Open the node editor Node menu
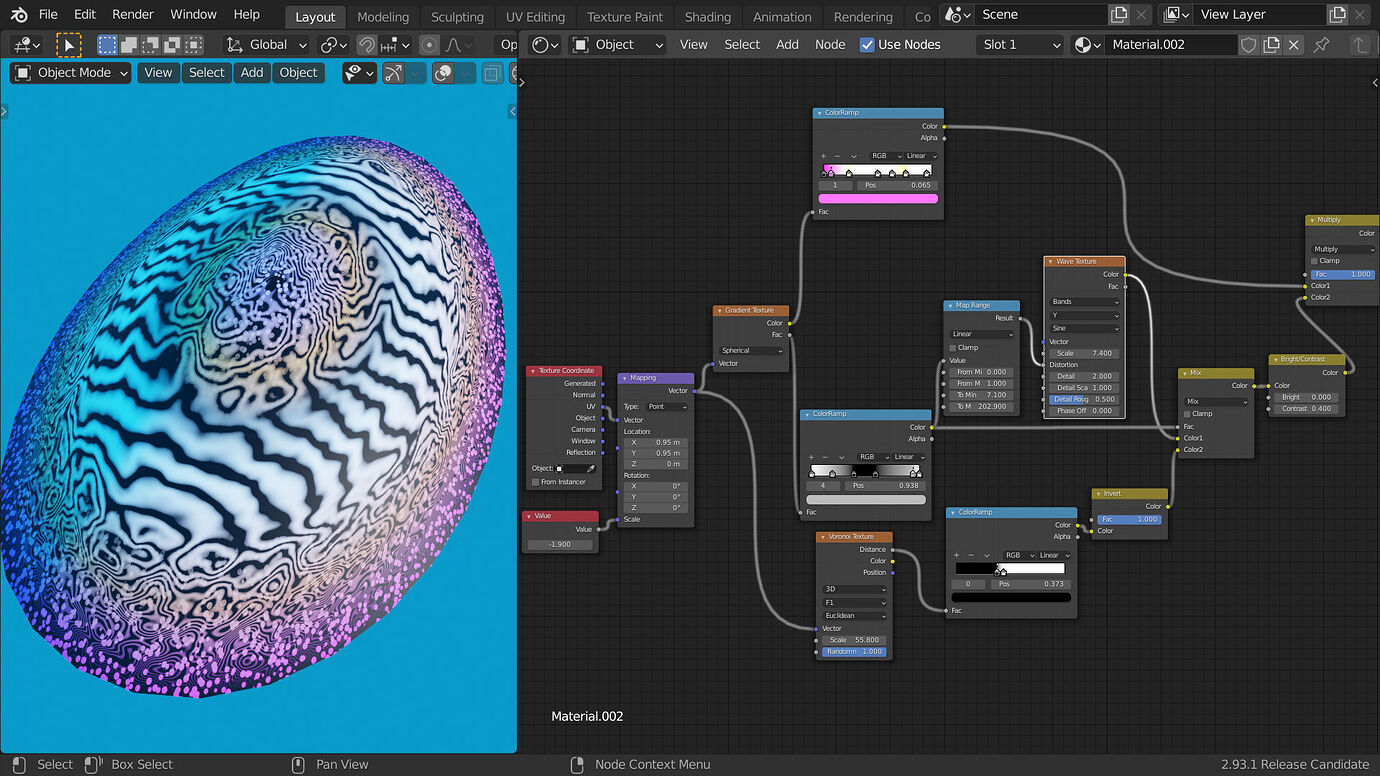The image size is (1380, 776). [x=830, y=45]
